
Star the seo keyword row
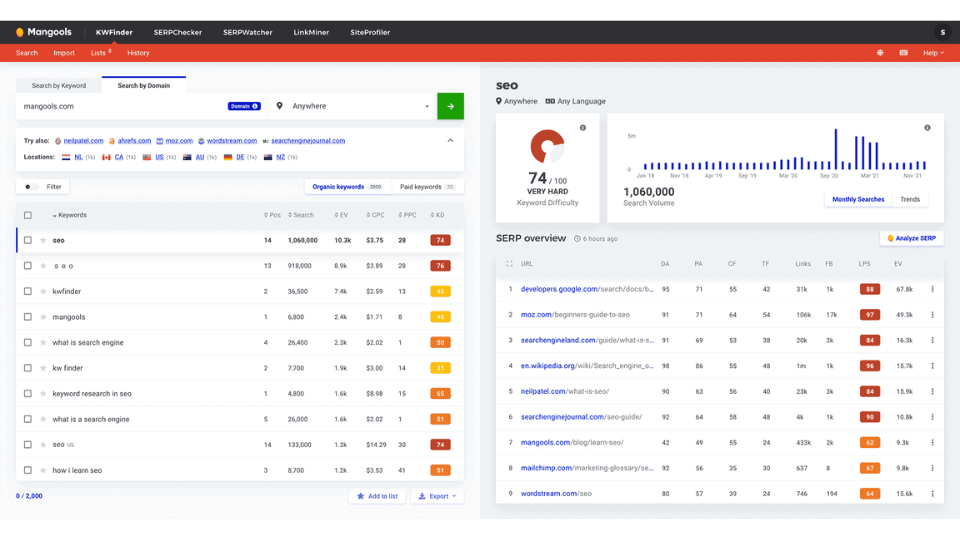coord(43,241)
